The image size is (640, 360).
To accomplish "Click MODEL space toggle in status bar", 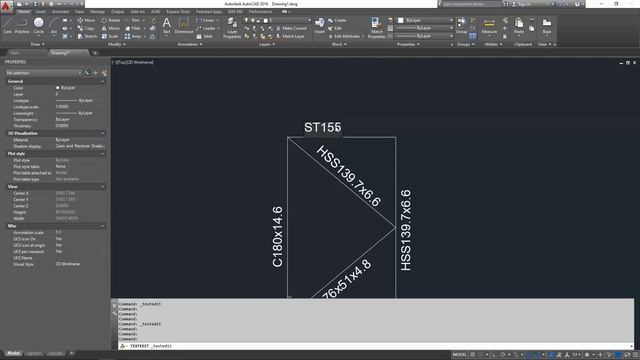I will (x=460, y=355).
